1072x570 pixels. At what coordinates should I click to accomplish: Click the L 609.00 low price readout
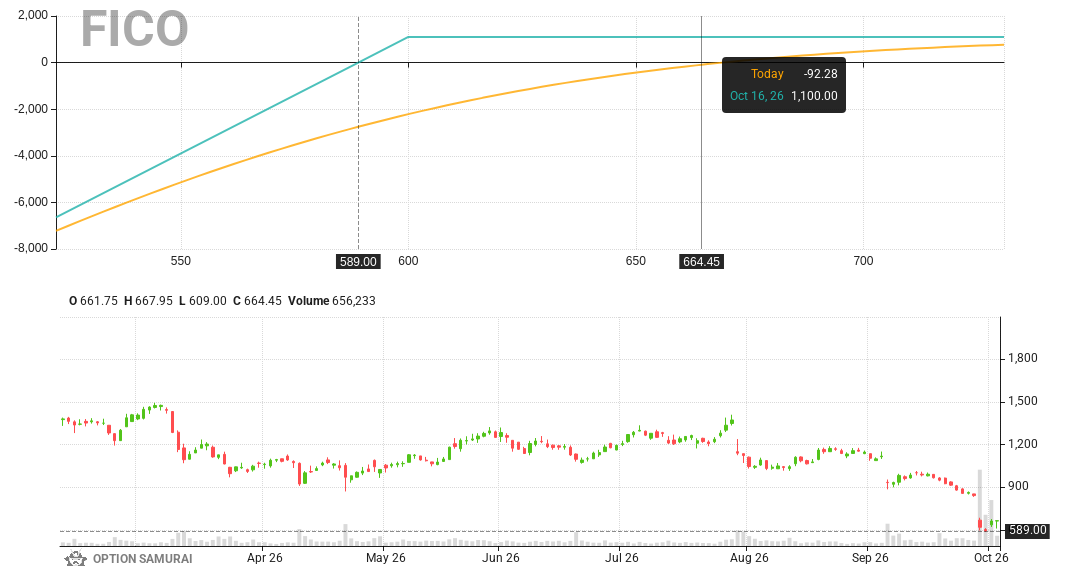(x=202, y=301)
